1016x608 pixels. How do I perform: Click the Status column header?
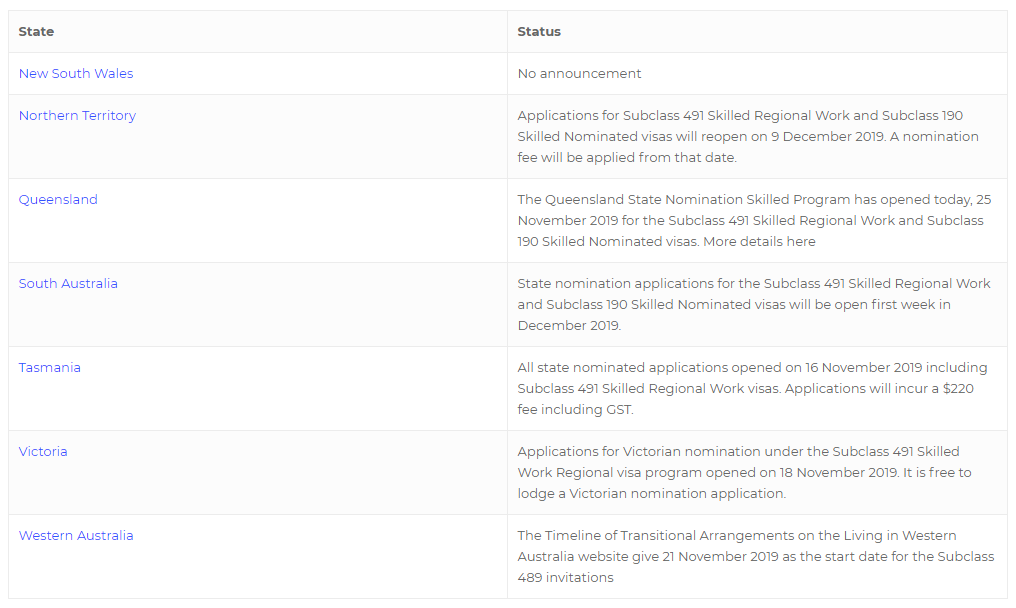pos(539,32)
